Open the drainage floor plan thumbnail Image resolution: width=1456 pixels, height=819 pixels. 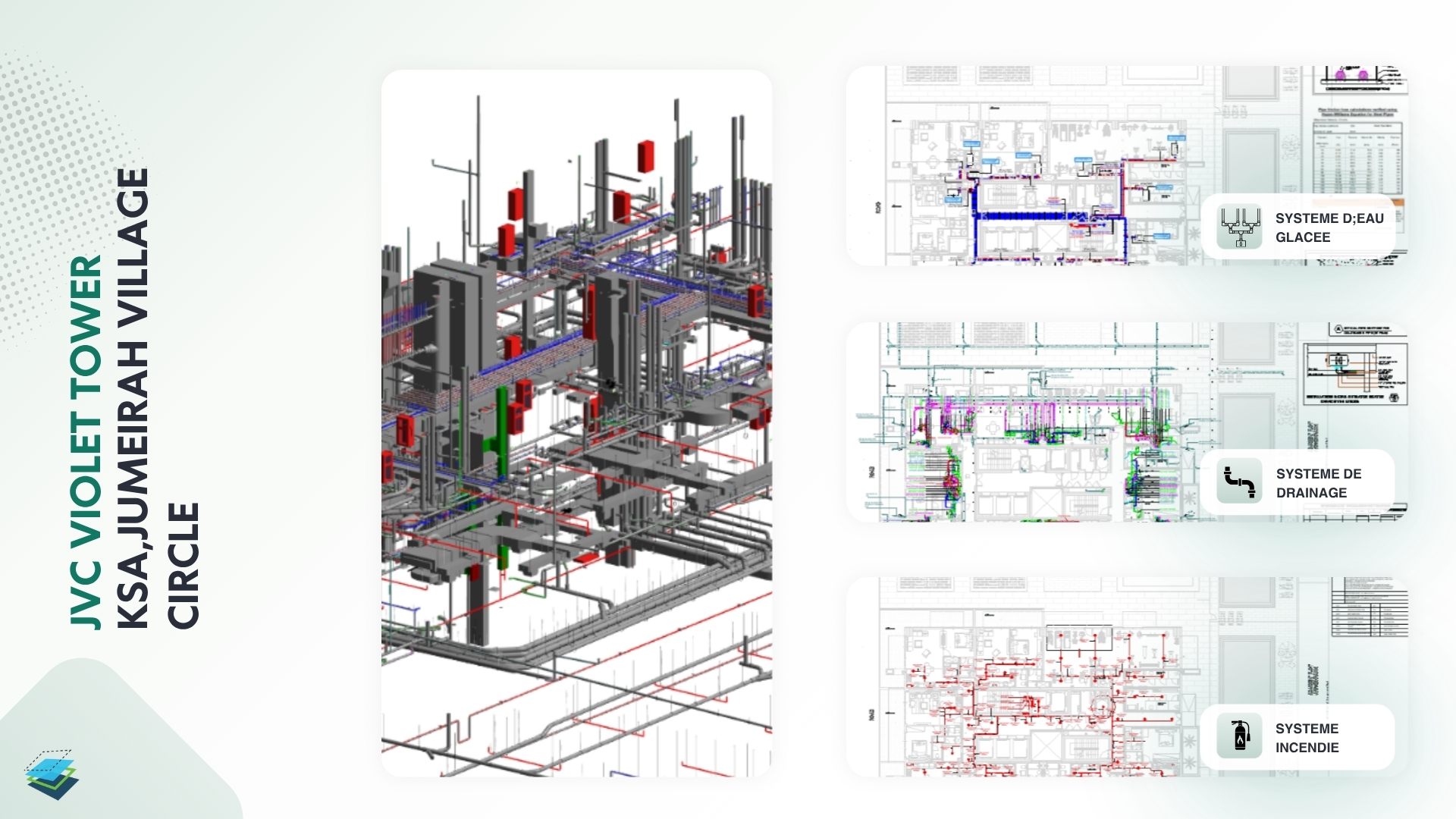[1127, 422]
